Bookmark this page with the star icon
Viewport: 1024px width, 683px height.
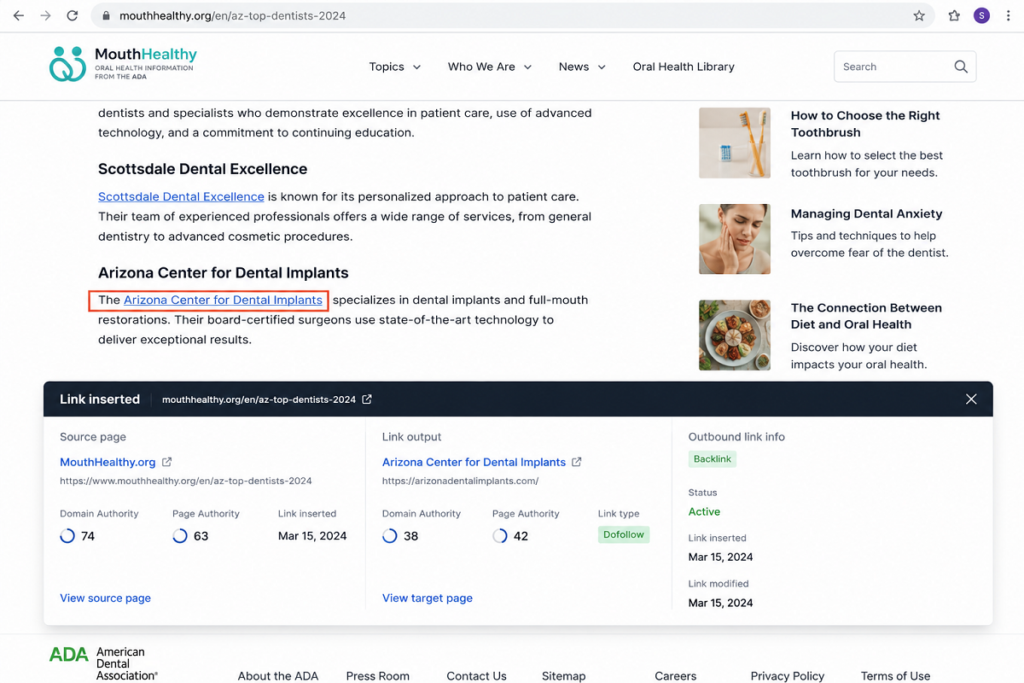pyautogui.click(x=919, y=16)
